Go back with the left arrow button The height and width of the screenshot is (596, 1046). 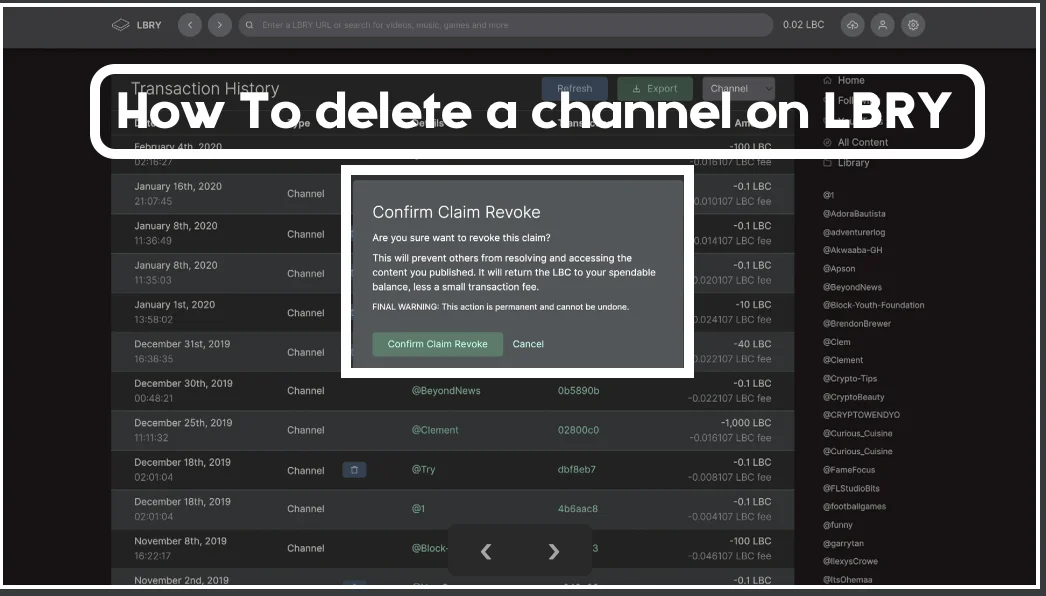pyautogui.click(x=190, y=25)
